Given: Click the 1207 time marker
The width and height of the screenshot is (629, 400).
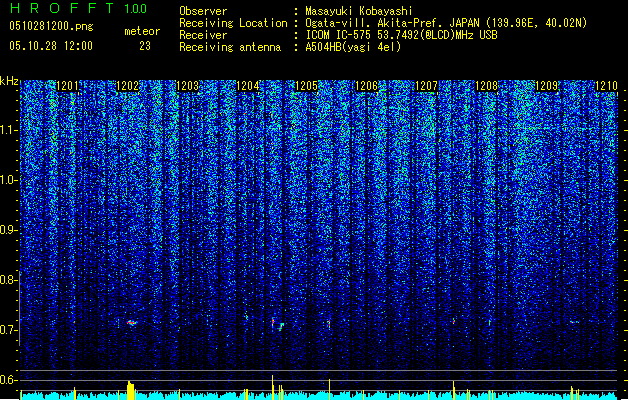Looking at the screenshot, I should coord(426,86).
